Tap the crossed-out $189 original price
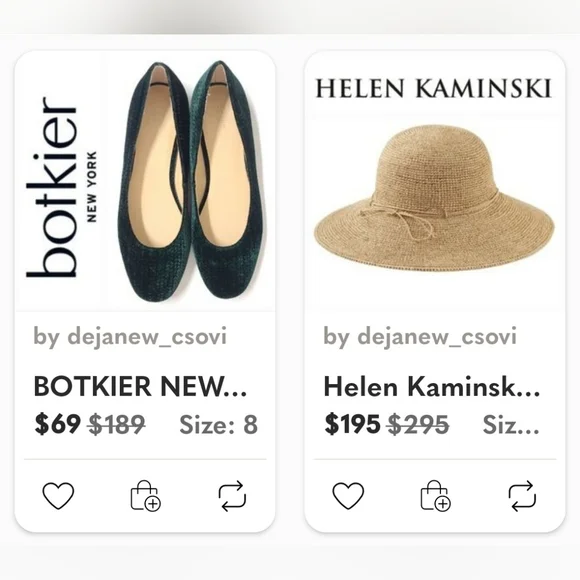This screenshot has height=580, width=580. point(117,424)
